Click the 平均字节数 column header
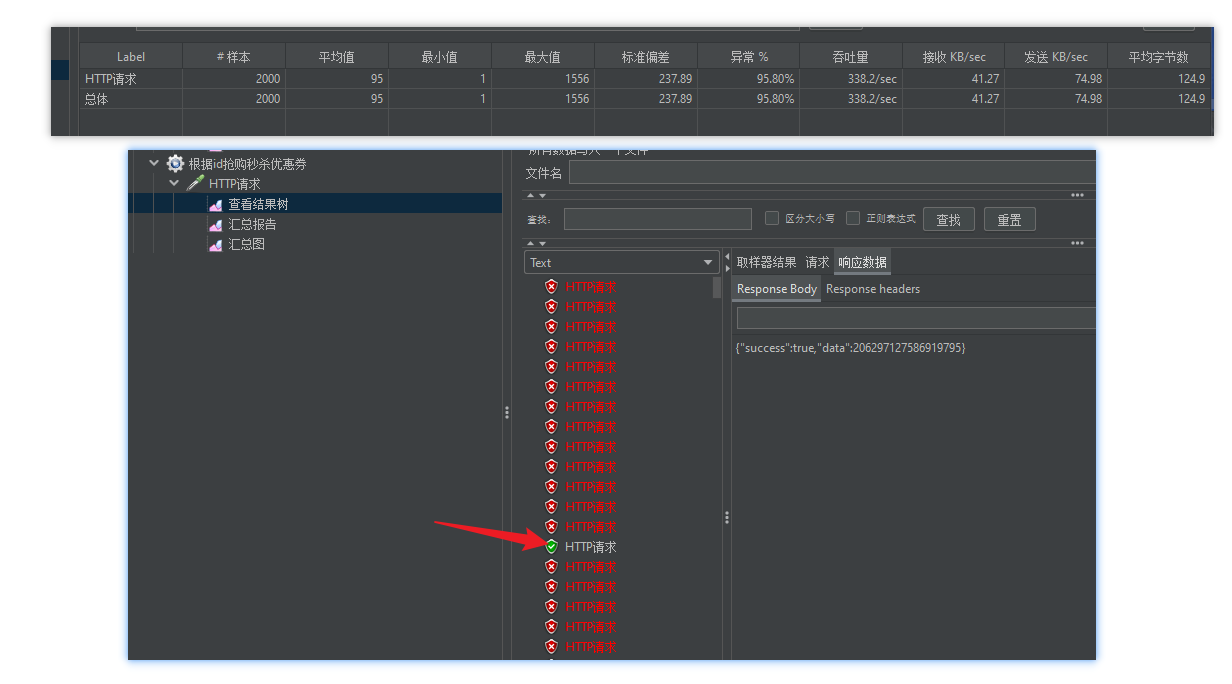The height and width of the screenshot is (684, 1232). tap(1159, 57)
